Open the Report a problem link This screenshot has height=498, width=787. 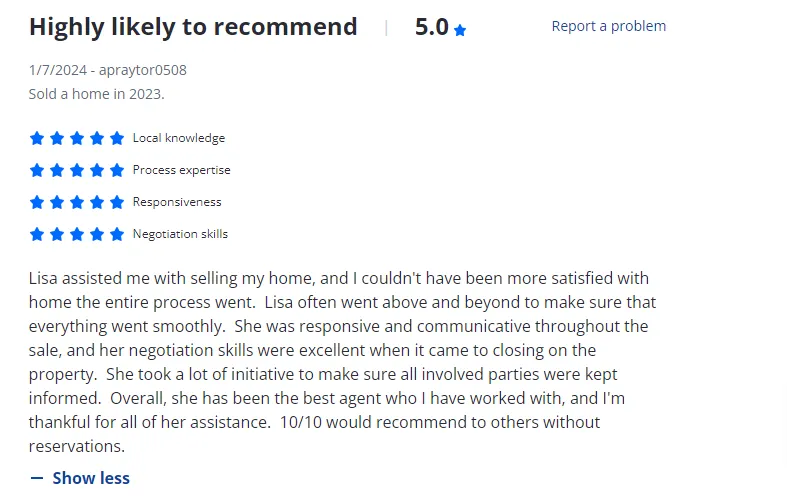click(x=608, y=26)
